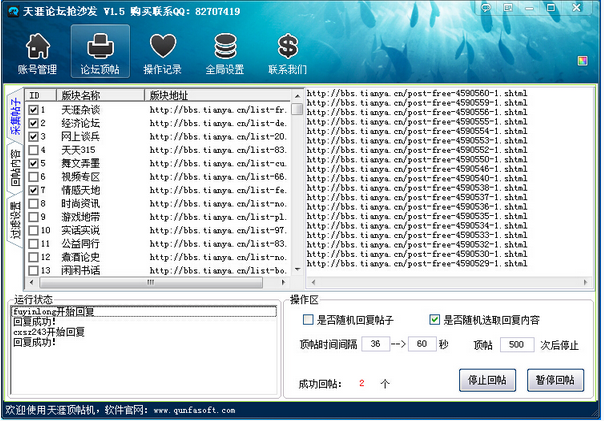The width and height of the screenshot is (604, 421).
Task: Click URL list scroll left arrow
Action: (x=313, y=282)
